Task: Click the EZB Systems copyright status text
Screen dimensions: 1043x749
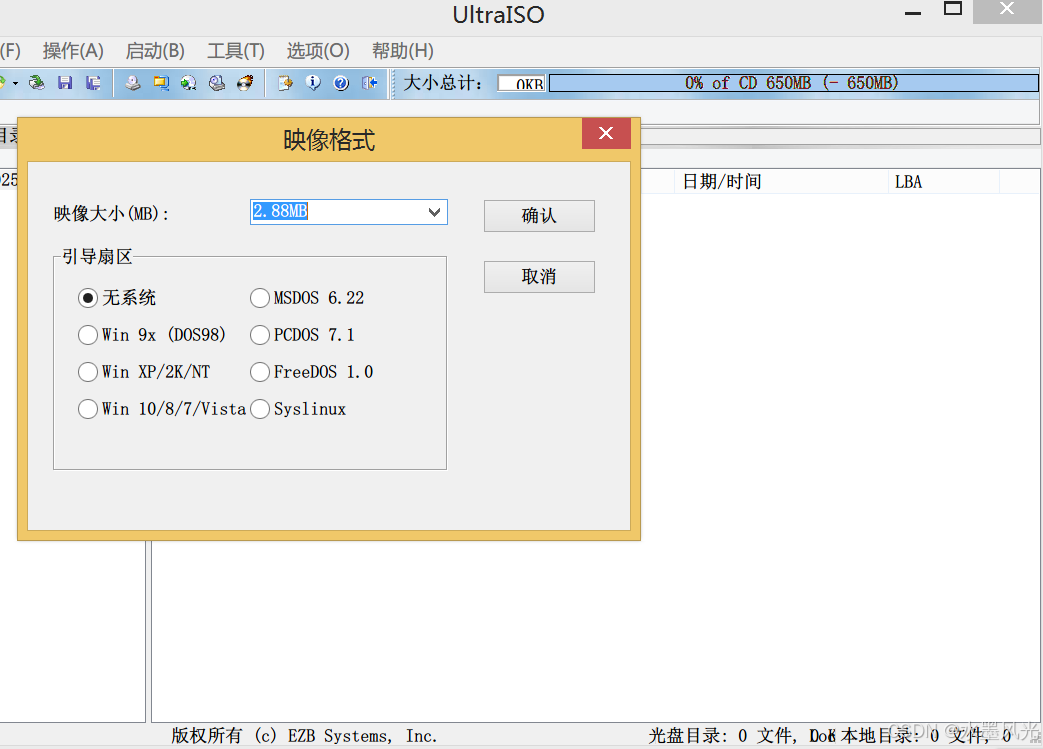Action: tap(304, 736)
